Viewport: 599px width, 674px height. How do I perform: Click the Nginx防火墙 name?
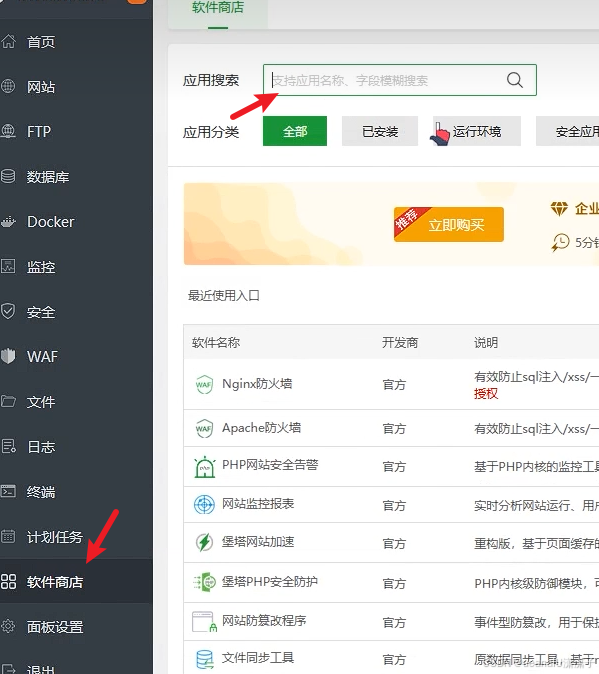pyautogui.click(x=257, y=383)
